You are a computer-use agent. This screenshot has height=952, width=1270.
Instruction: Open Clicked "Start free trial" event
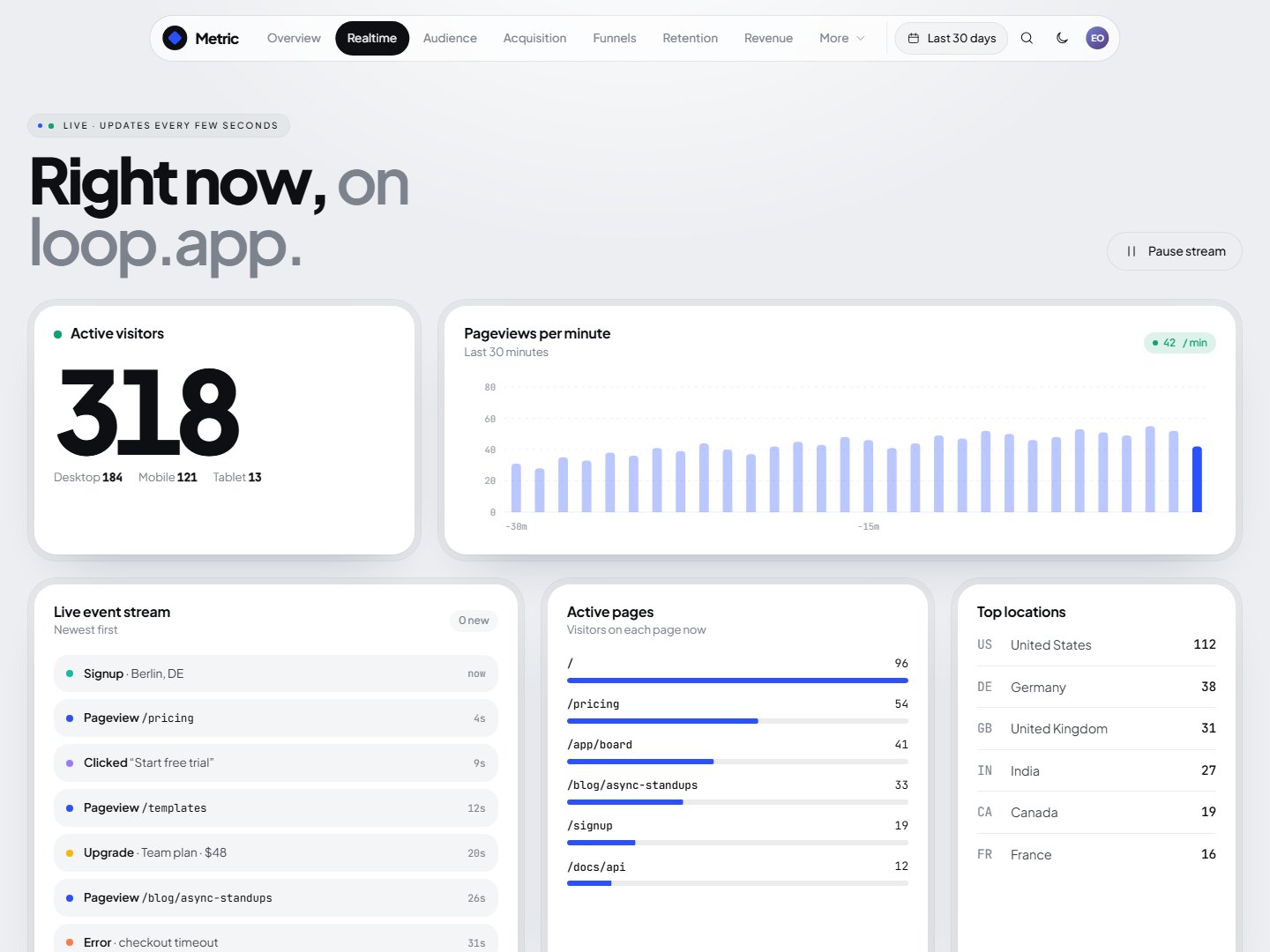click(276, 763)
